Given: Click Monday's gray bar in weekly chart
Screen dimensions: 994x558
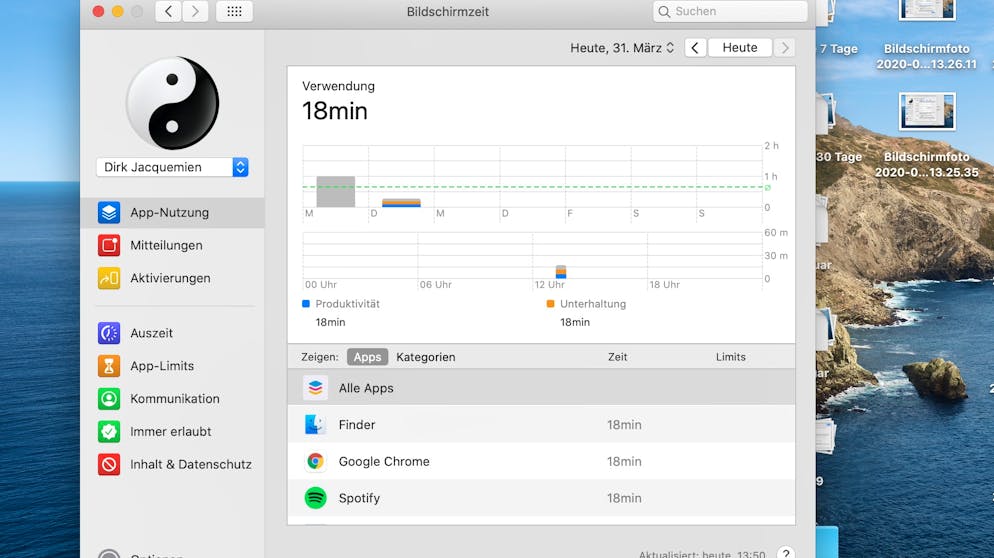Looking at the screenshot, I should click(335, 191).
